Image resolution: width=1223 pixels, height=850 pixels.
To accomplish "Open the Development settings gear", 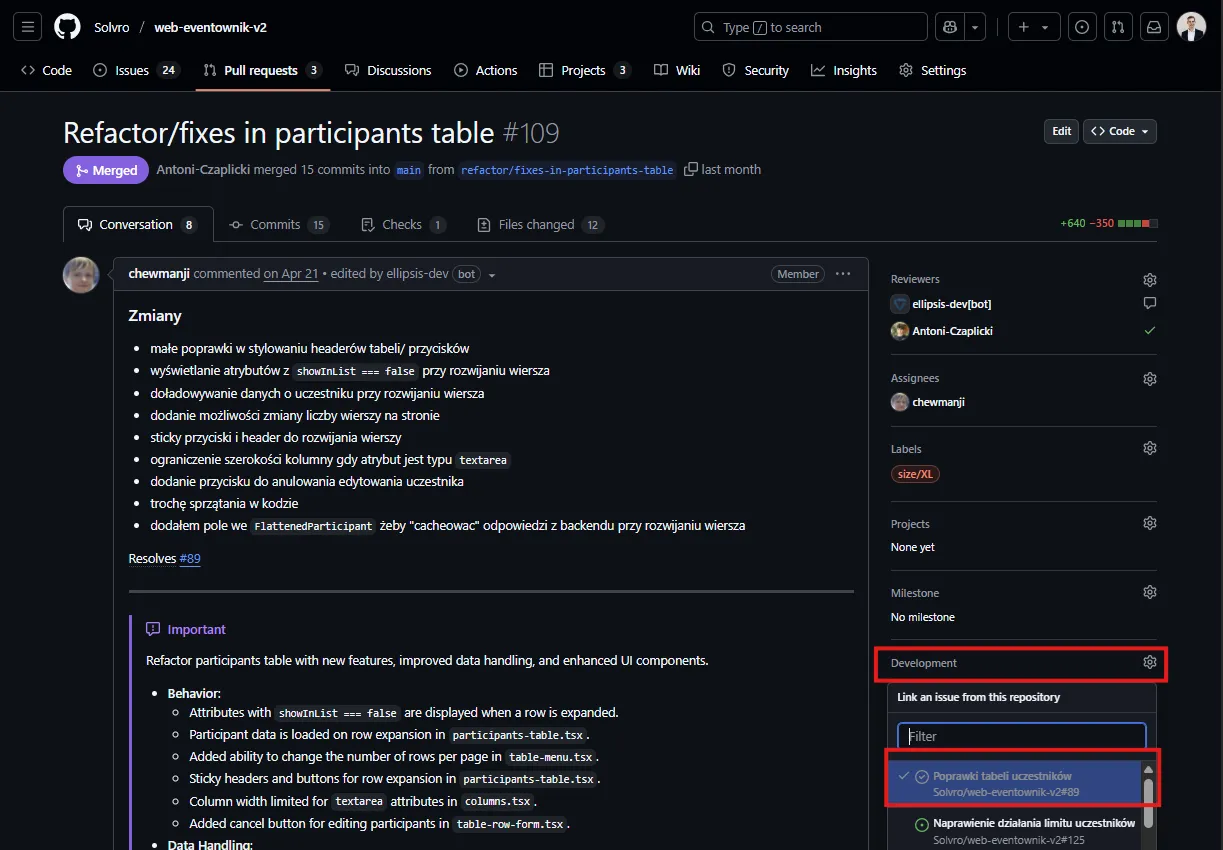I will point(1149,662).
